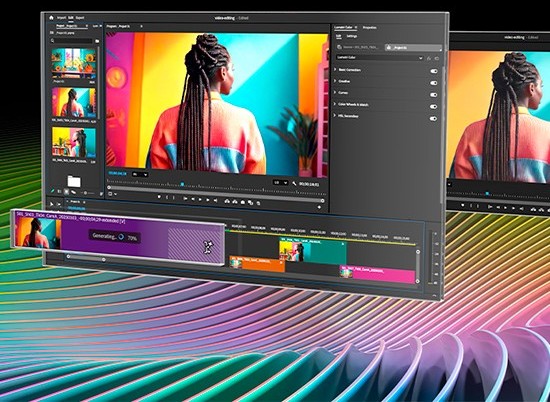This screenshot has height=402, width=550.
Task: Click the blue playhead on monitor ruler
Action: [x=182, y=183]
